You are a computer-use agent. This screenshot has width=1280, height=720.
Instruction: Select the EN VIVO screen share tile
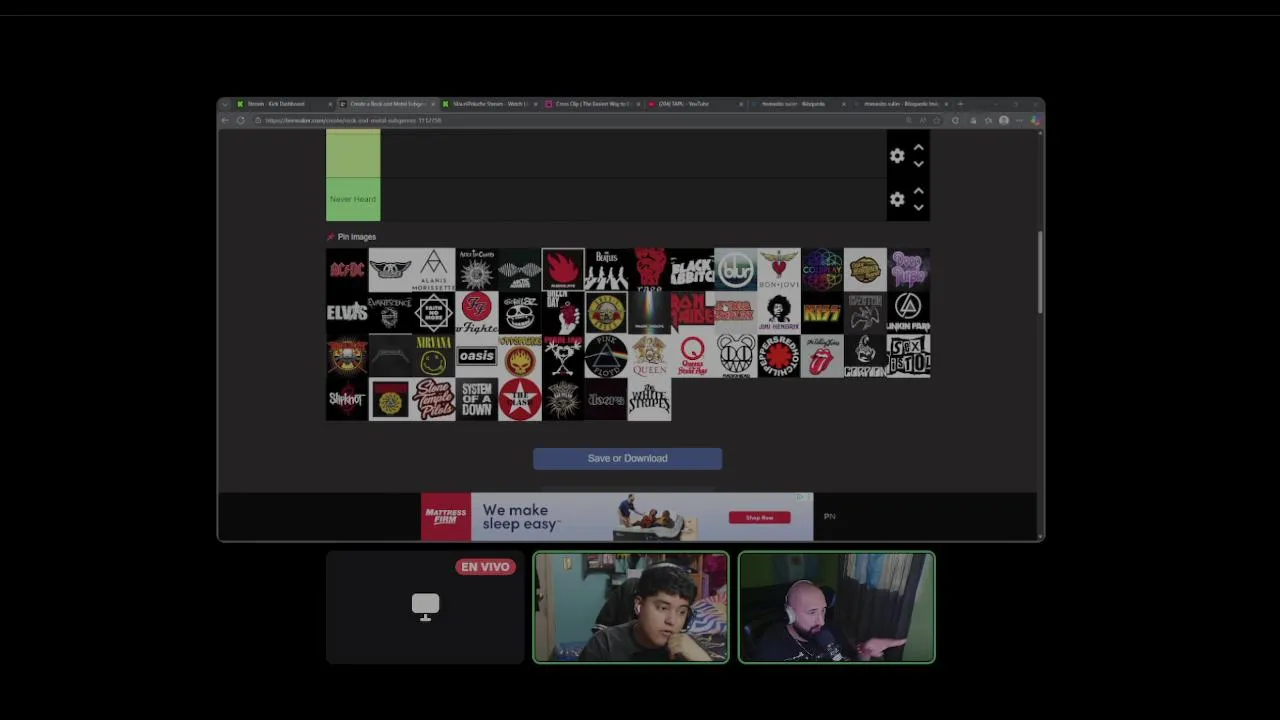pos(425,607)
